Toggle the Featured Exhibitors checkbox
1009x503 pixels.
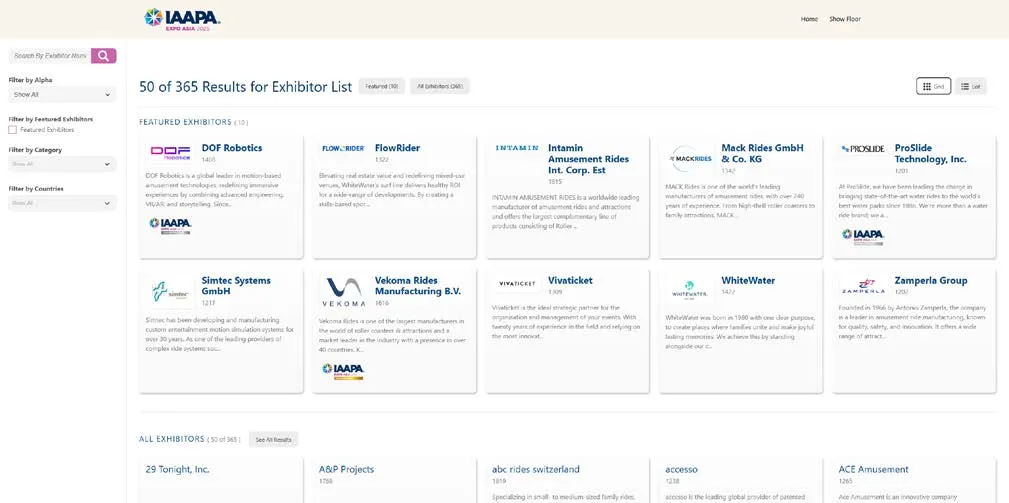(12, 130)
